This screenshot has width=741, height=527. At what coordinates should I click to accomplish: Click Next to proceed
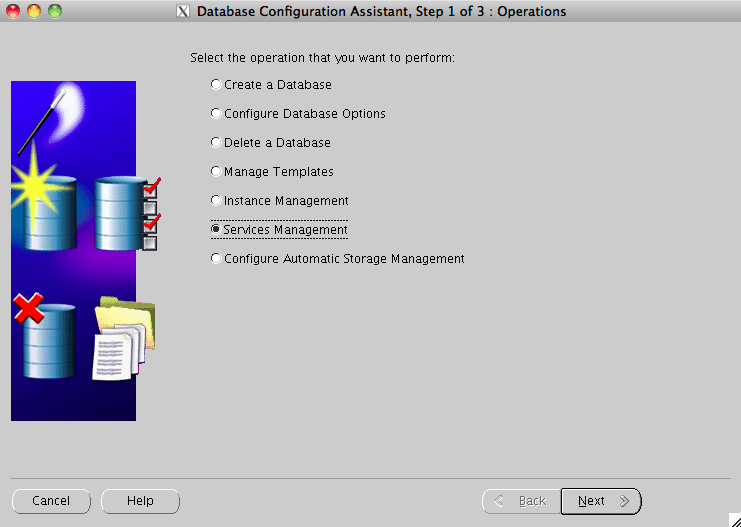point(600,501)
